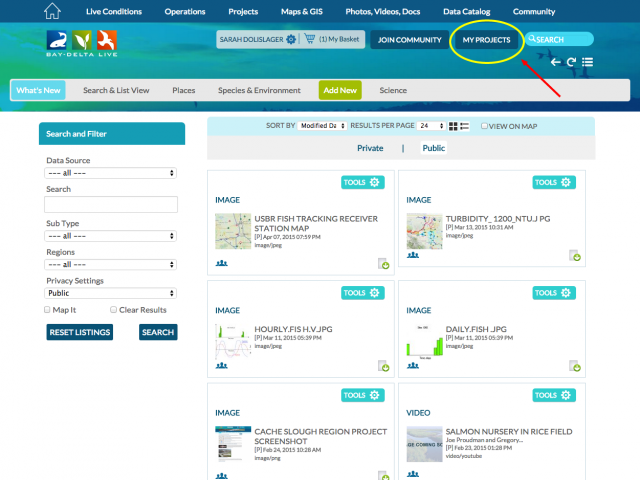The image size is (640, 480).
Task: Add HOURLY.FISH.V.JPG to basket
Action: (x=383, y=366)
